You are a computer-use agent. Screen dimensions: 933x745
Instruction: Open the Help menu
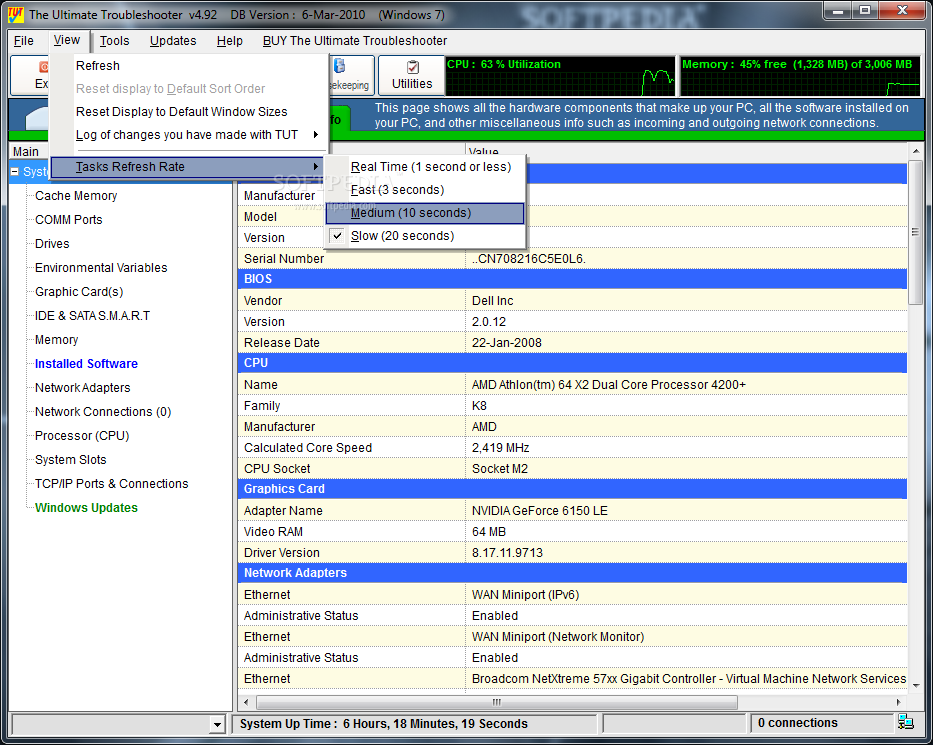coord(229,40)
